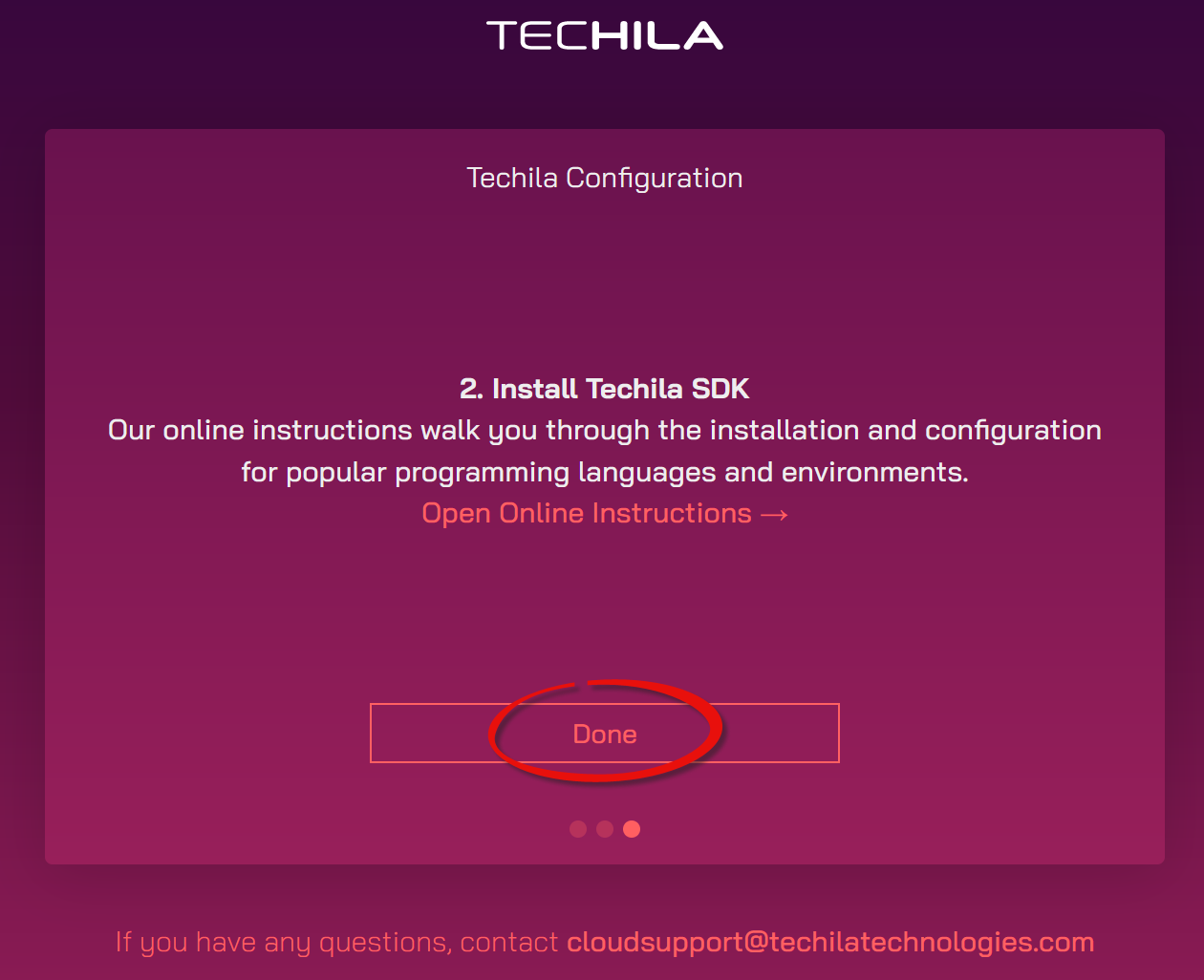Viewport: 1204px width, 980px height.
Task: Jump to step two using center dot
Action: coord(605,829)
